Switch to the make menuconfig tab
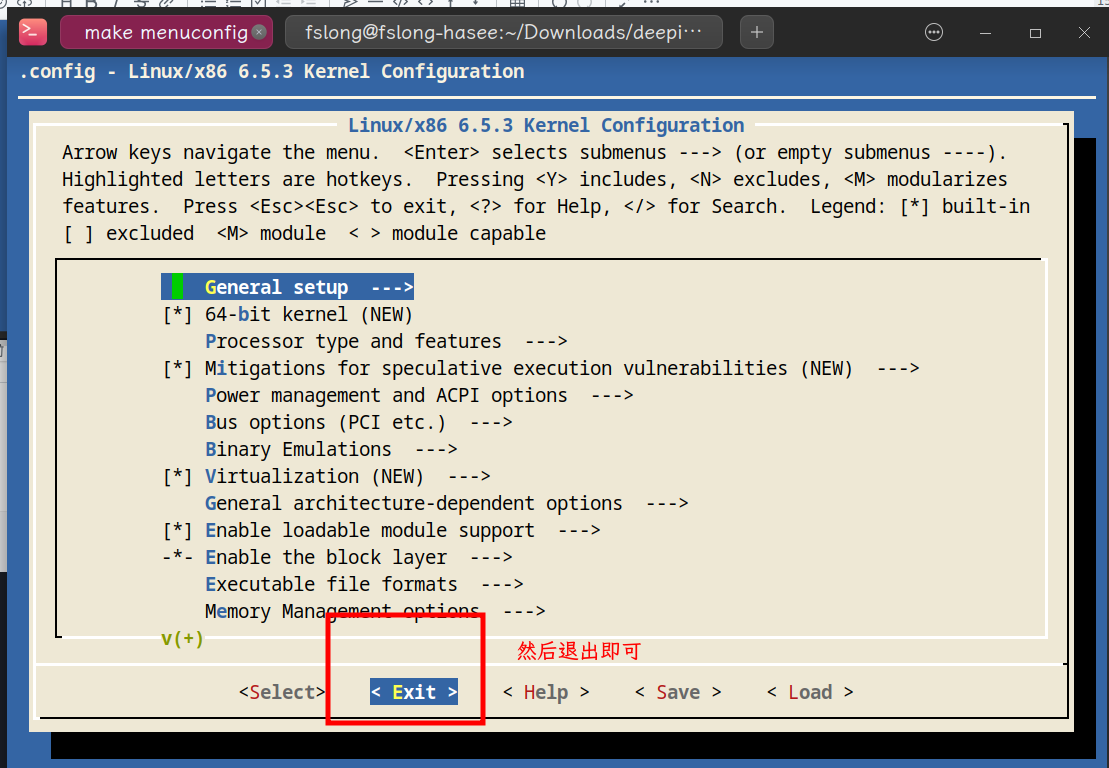Screen dimensions: 1109x768 [166, 32]
